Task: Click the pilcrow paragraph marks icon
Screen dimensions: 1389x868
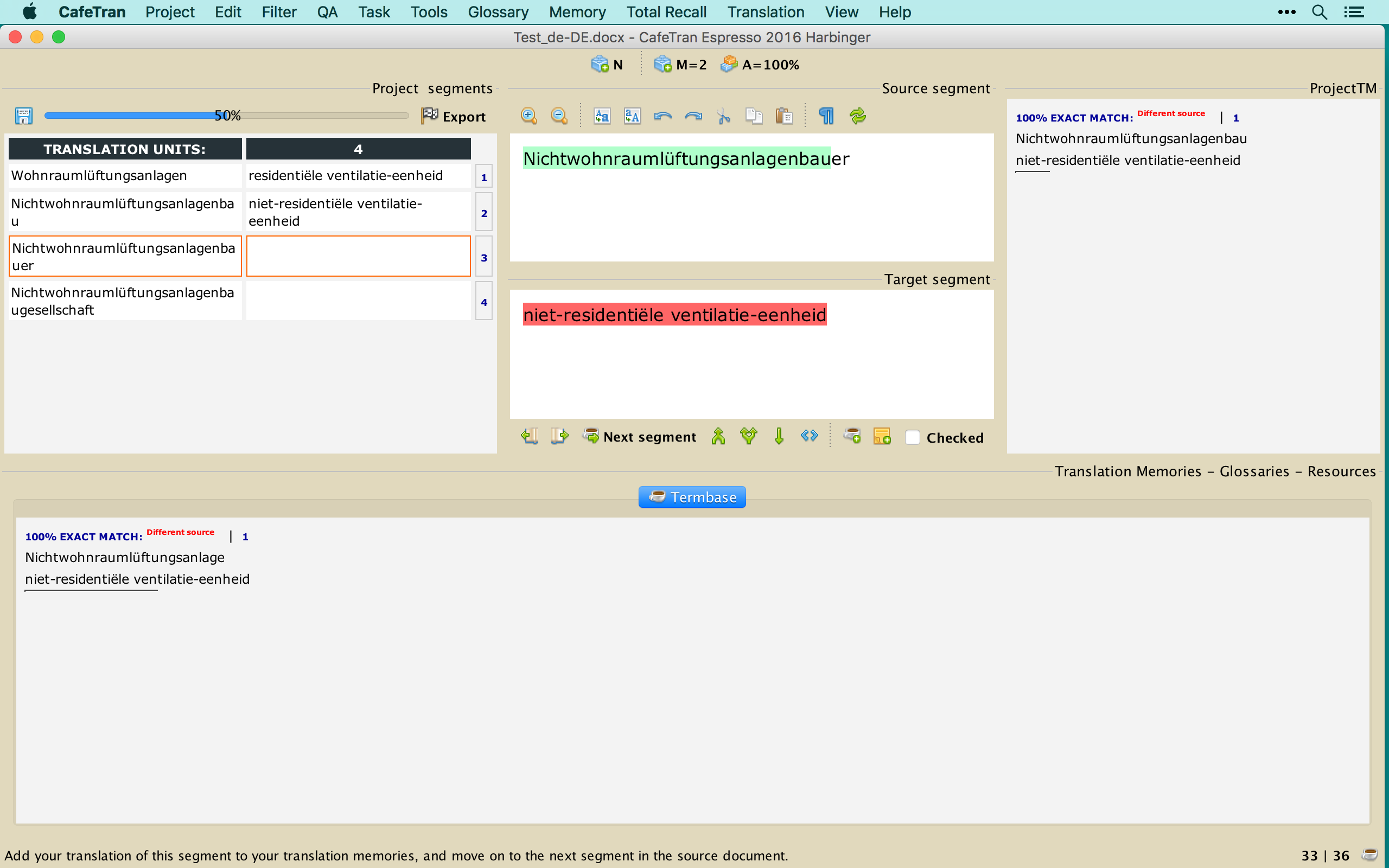Action: [826, 116]
